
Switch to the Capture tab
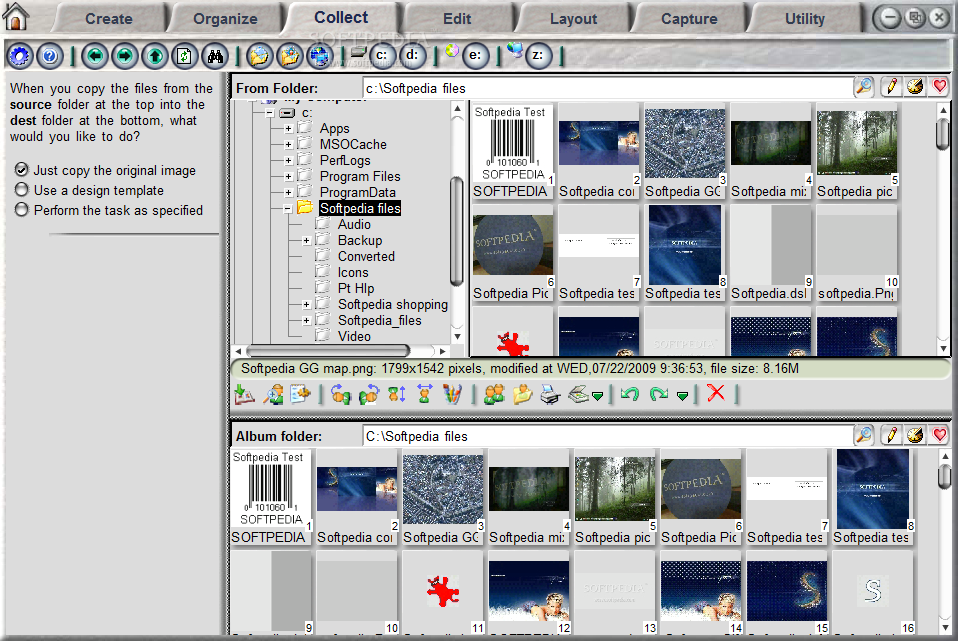click(689, 18)
